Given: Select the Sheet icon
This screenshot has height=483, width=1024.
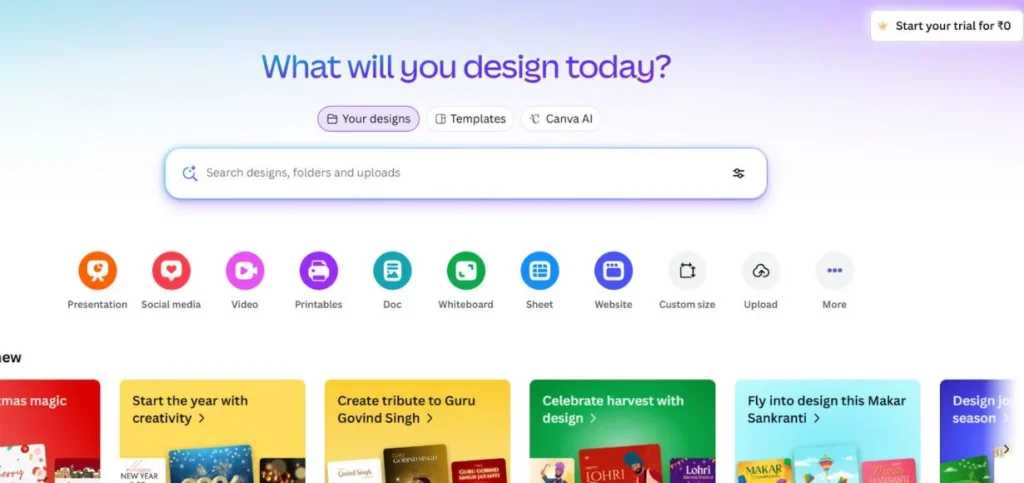Looking at the screenshot, I should pos(539,270).
